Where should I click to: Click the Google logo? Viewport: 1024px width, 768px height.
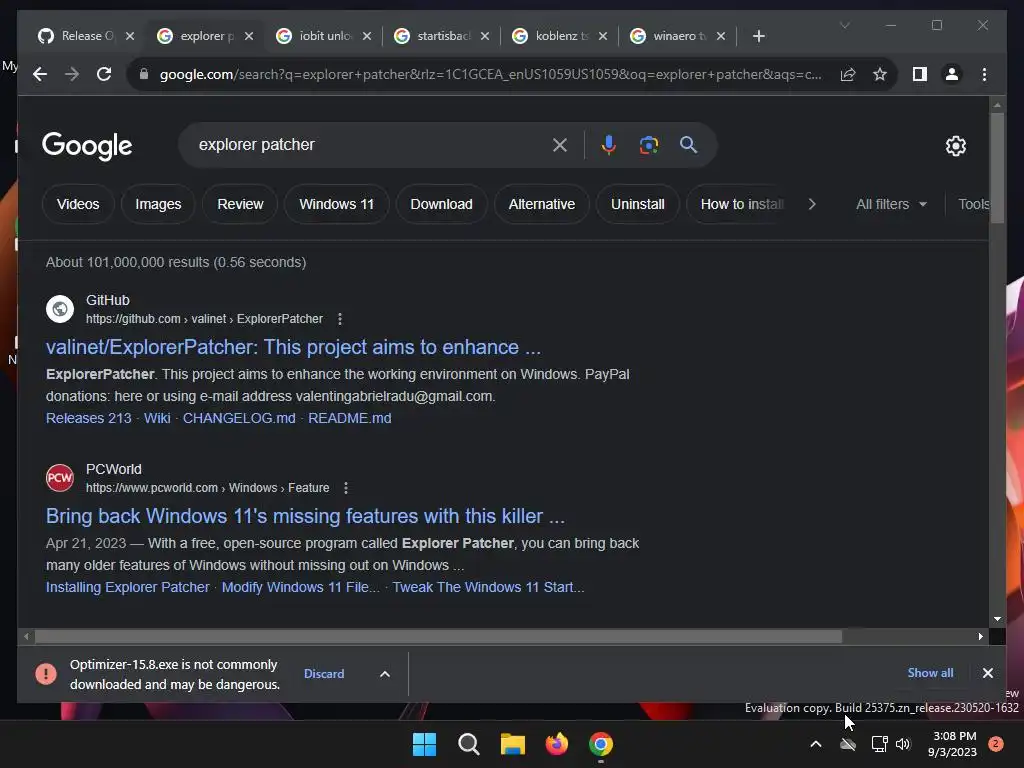[87, 145]
